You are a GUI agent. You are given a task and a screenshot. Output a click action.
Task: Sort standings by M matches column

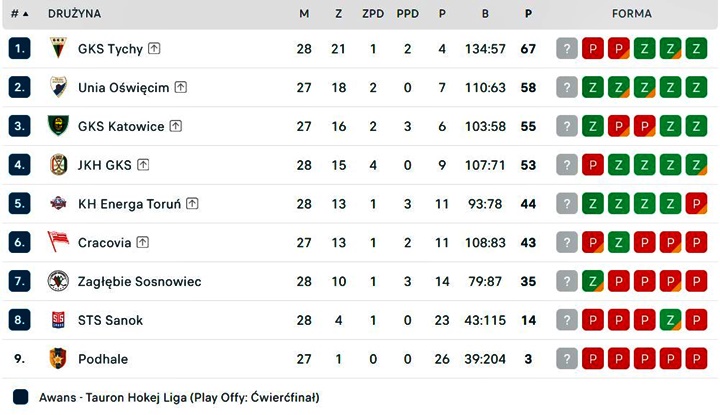304,14
